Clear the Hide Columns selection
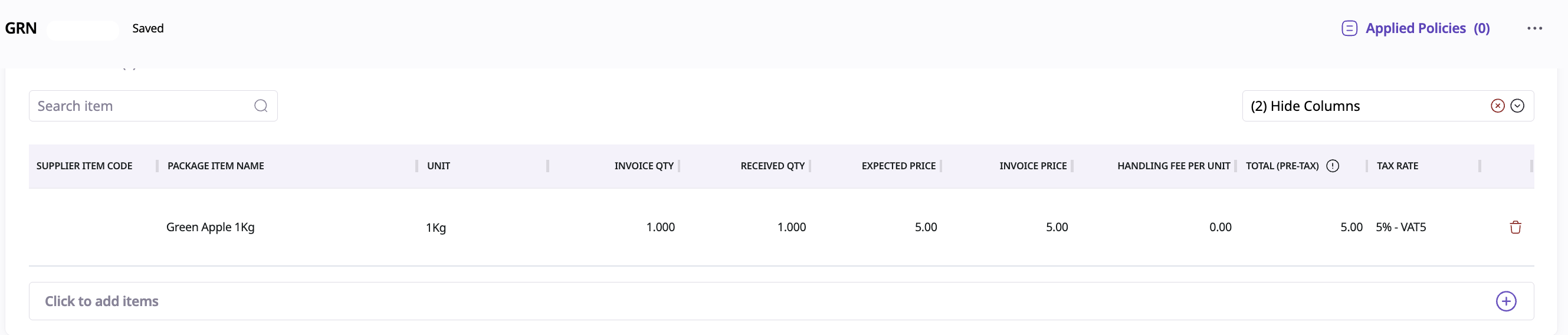The height and width of the screenshot is (335, 1568). click(1497, 106)
